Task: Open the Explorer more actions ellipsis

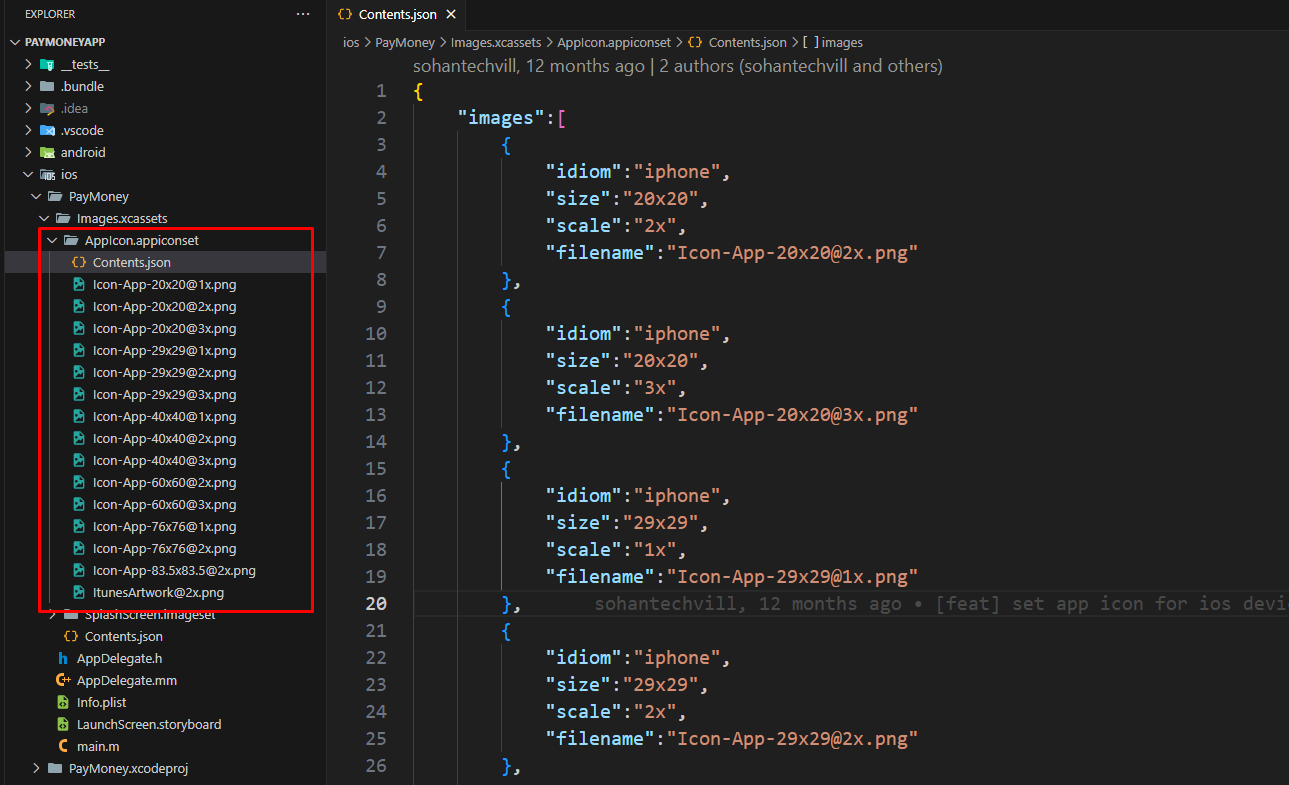Action: [303, 14]
